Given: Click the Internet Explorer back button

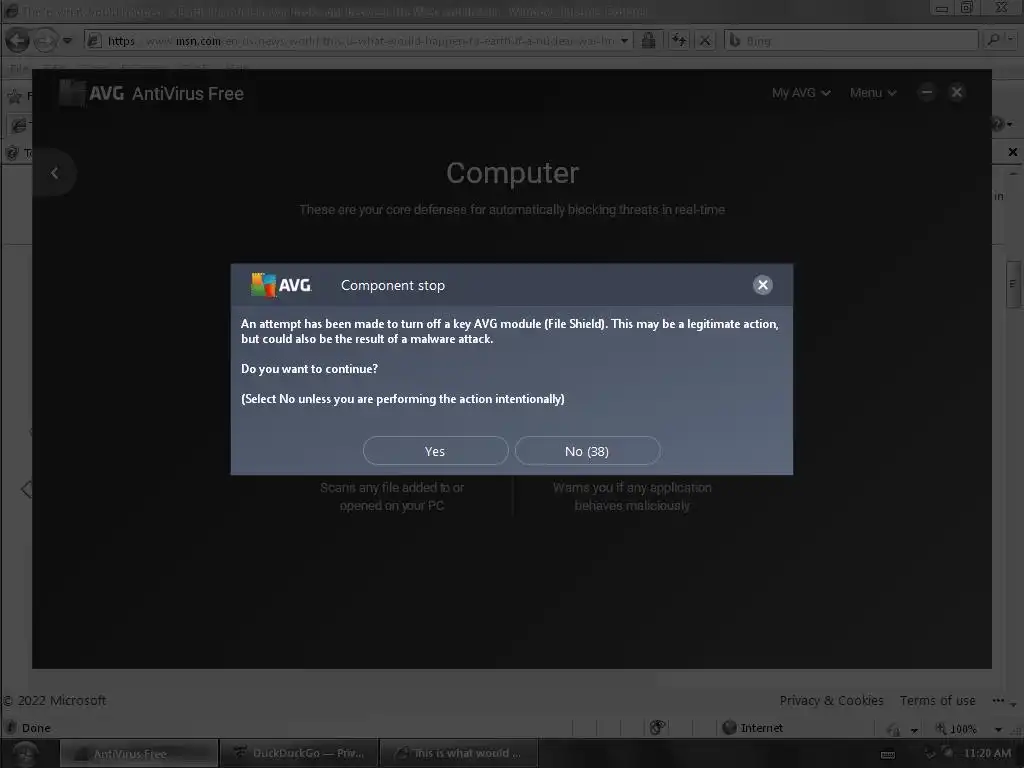Looking at the screenshot, I should [x=18, y=40].
